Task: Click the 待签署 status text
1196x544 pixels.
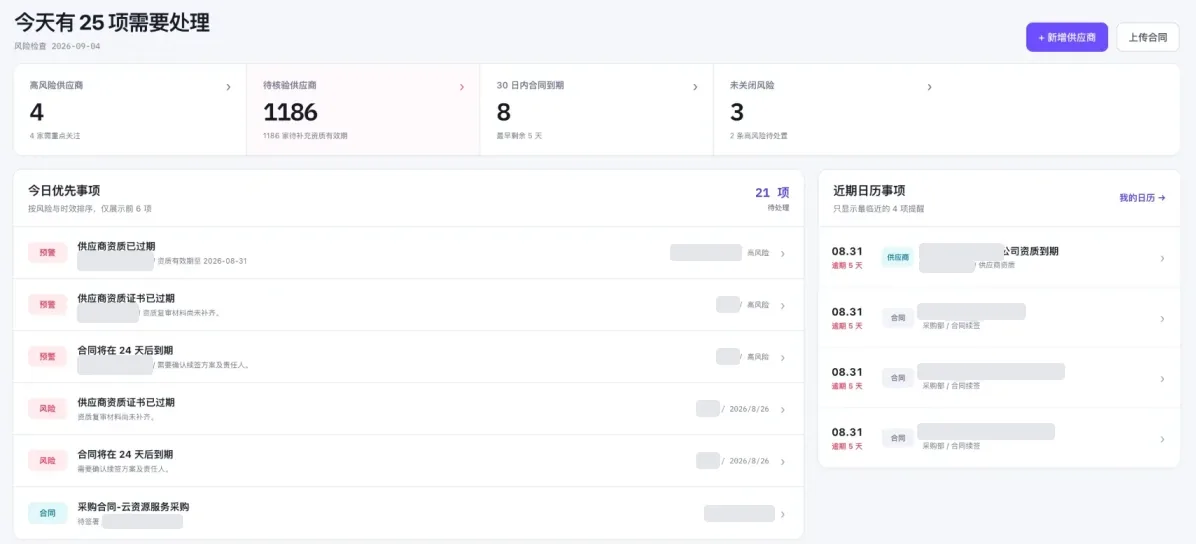Action: coord(88,522)
